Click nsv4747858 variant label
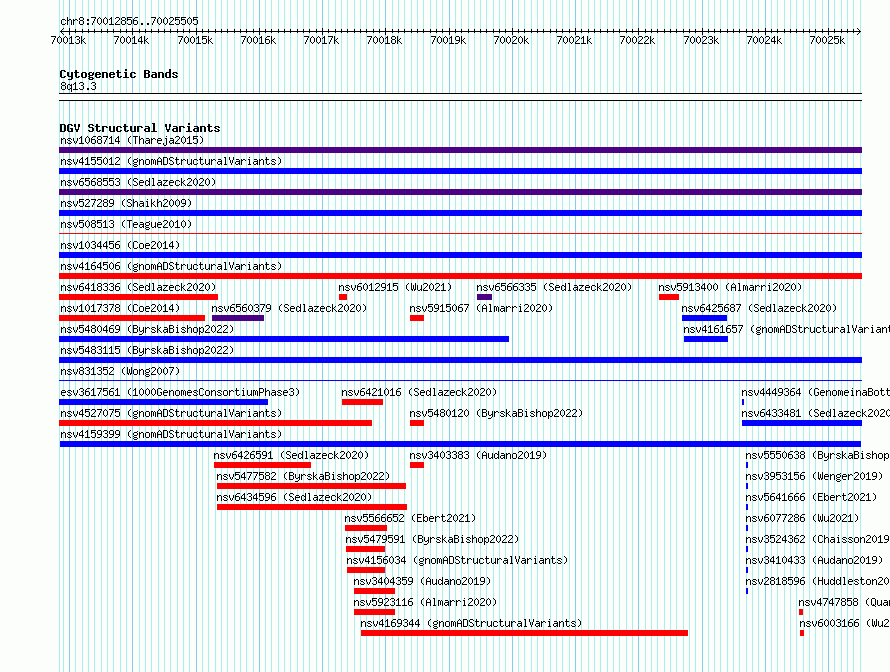The width and height of the screenshot is (890, 672). tap(844, 602)
